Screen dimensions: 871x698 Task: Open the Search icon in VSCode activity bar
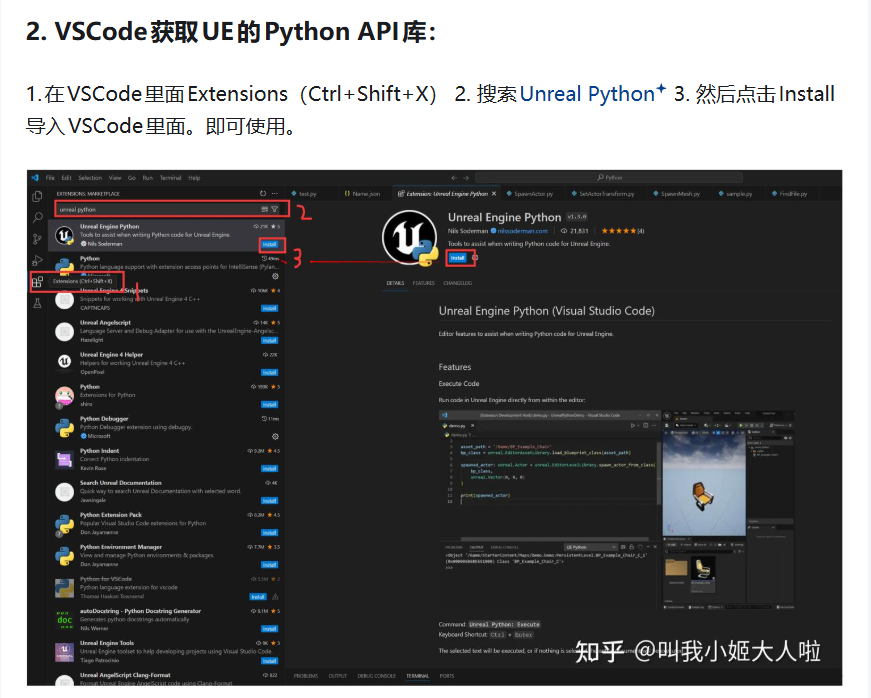pos(37,217)
